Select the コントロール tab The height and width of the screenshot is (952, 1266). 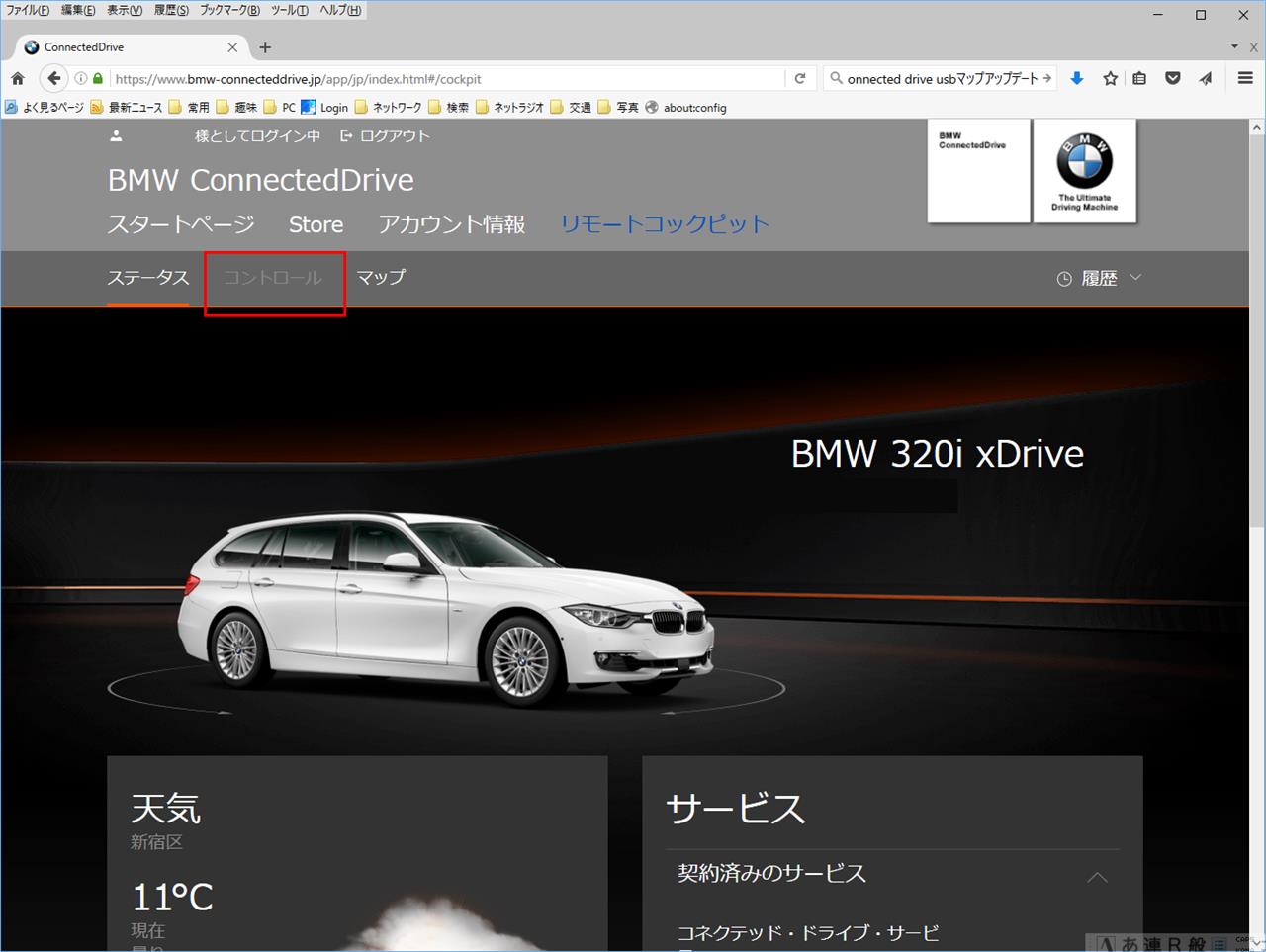point(273,278)
